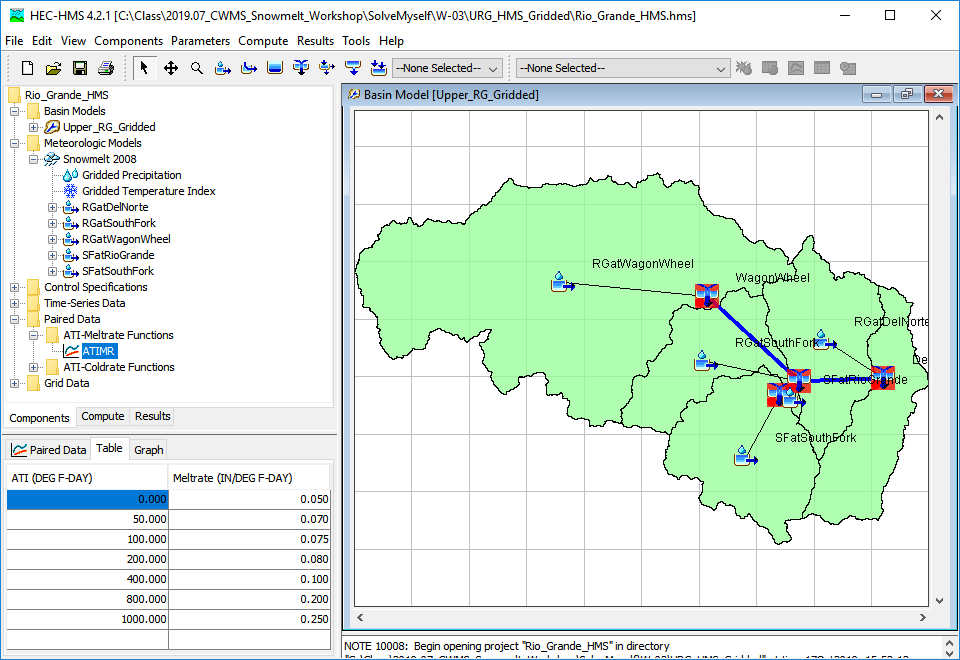
Task: Choose the Reach Creation tool
Action: coord(249,68)
